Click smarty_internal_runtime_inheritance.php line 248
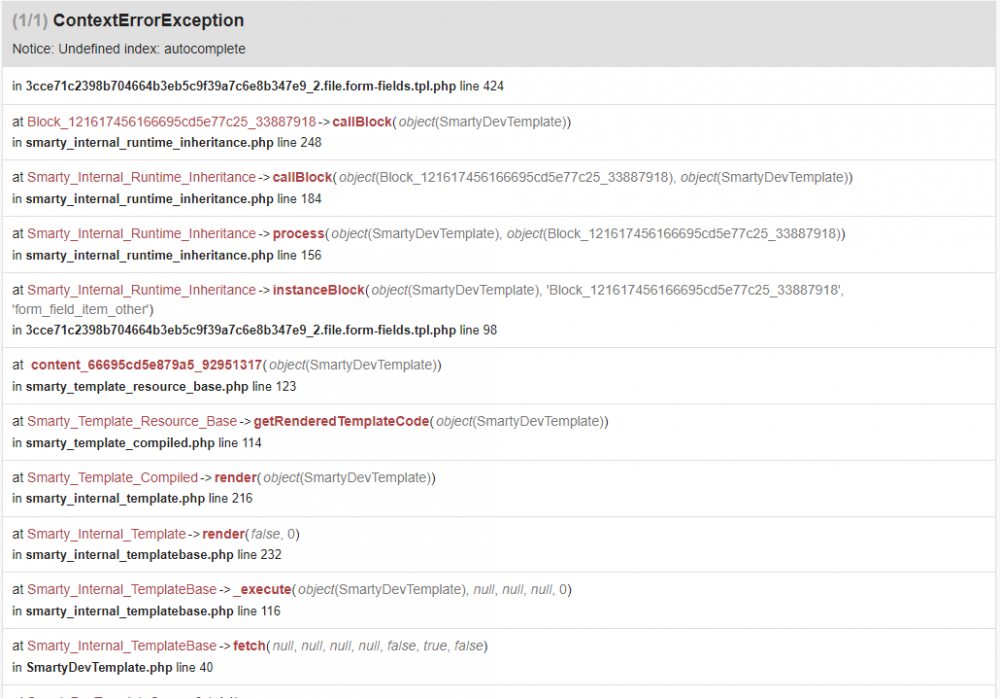Viewport: 1000px width, 699px height. point(173,143)
